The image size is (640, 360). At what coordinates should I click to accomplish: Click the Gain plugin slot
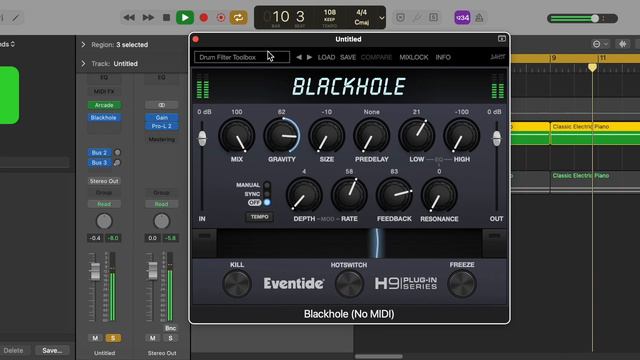162,118
